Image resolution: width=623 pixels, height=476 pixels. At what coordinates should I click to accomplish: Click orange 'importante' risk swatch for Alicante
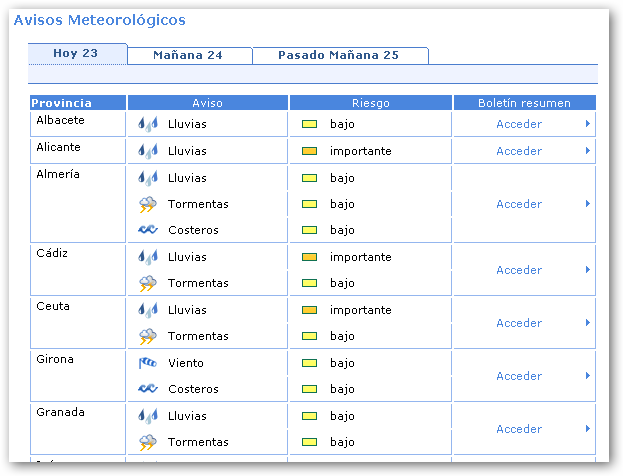tap(310, 152)
